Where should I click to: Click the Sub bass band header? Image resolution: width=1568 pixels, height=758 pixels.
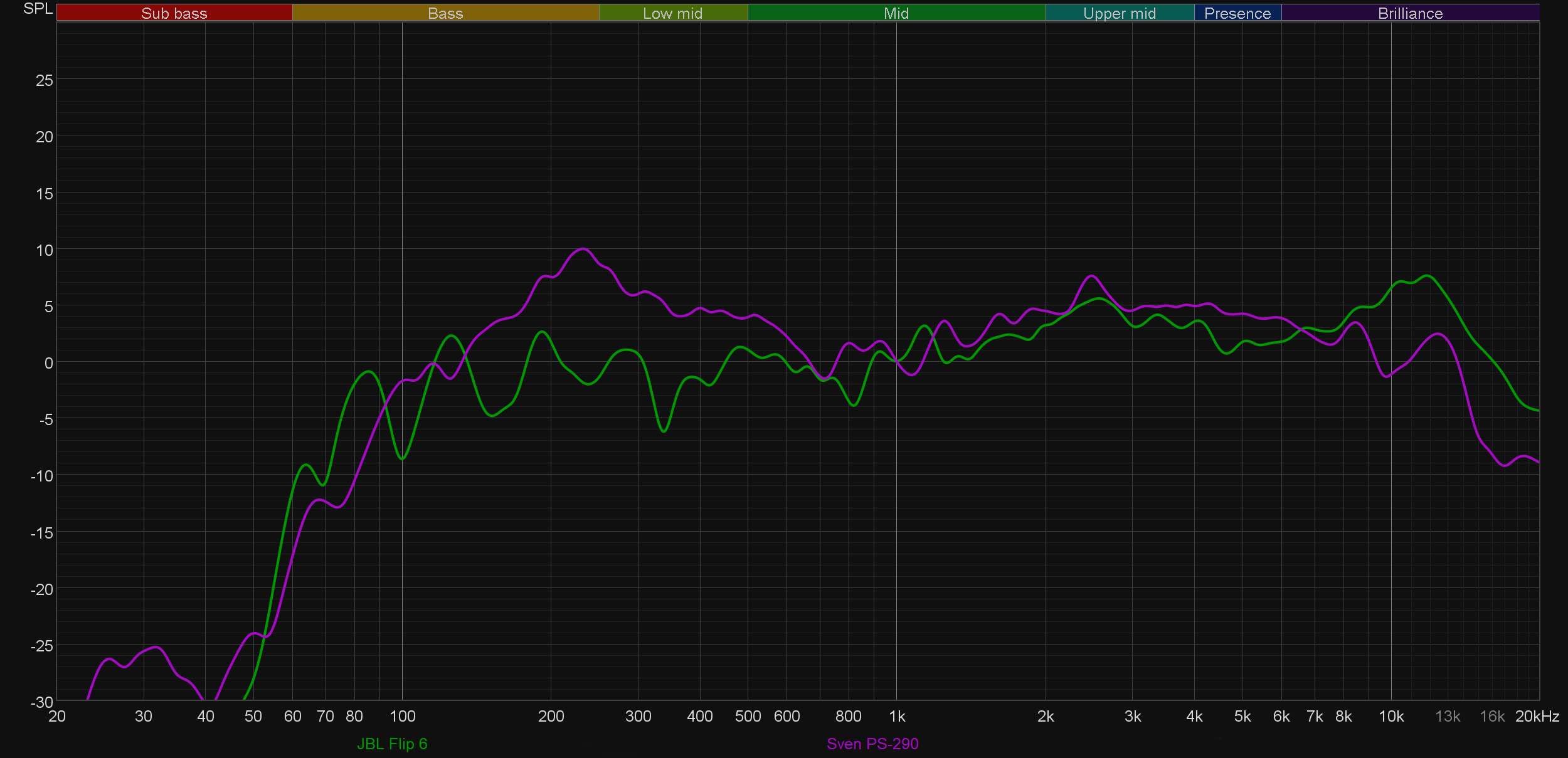click(x=174, y=13)
